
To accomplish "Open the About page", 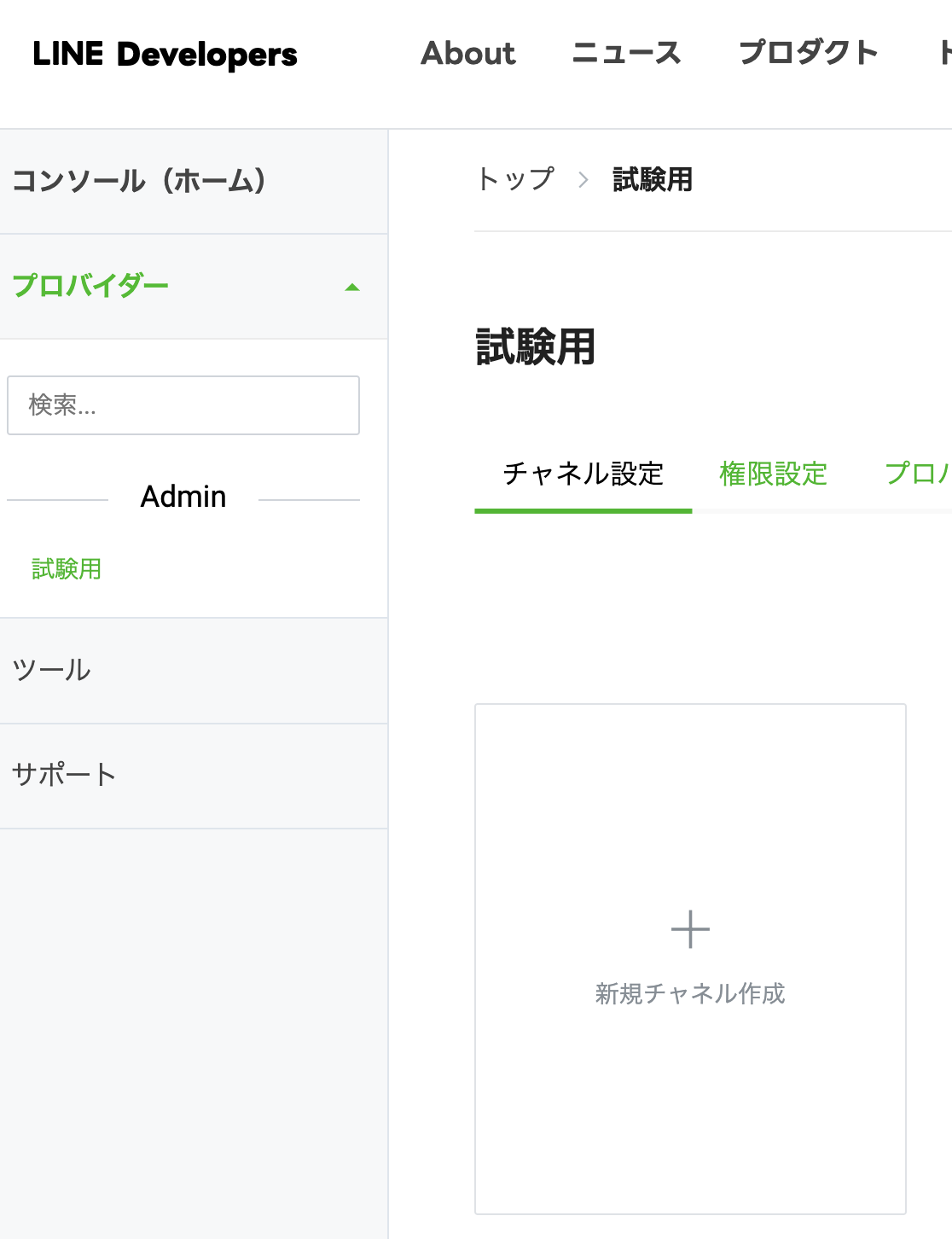I will click(x=467, y=53).
